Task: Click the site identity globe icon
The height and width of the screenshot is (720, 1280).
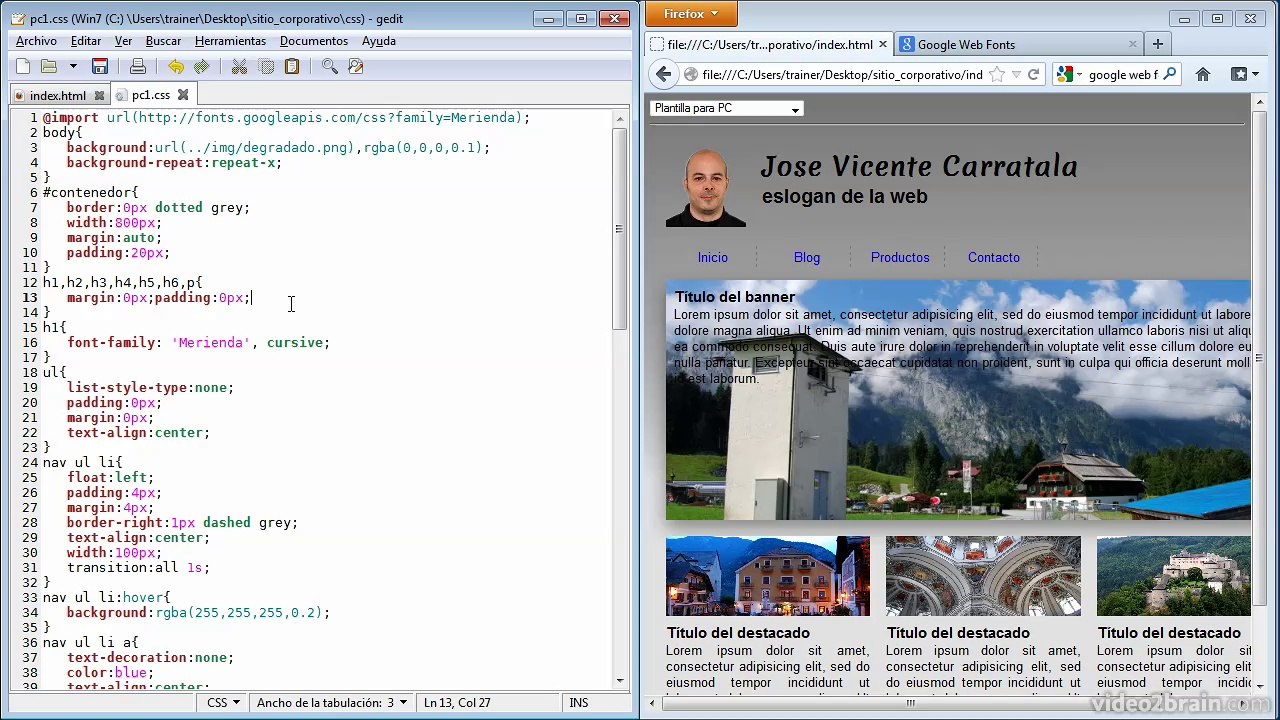Action: [690, 75]
